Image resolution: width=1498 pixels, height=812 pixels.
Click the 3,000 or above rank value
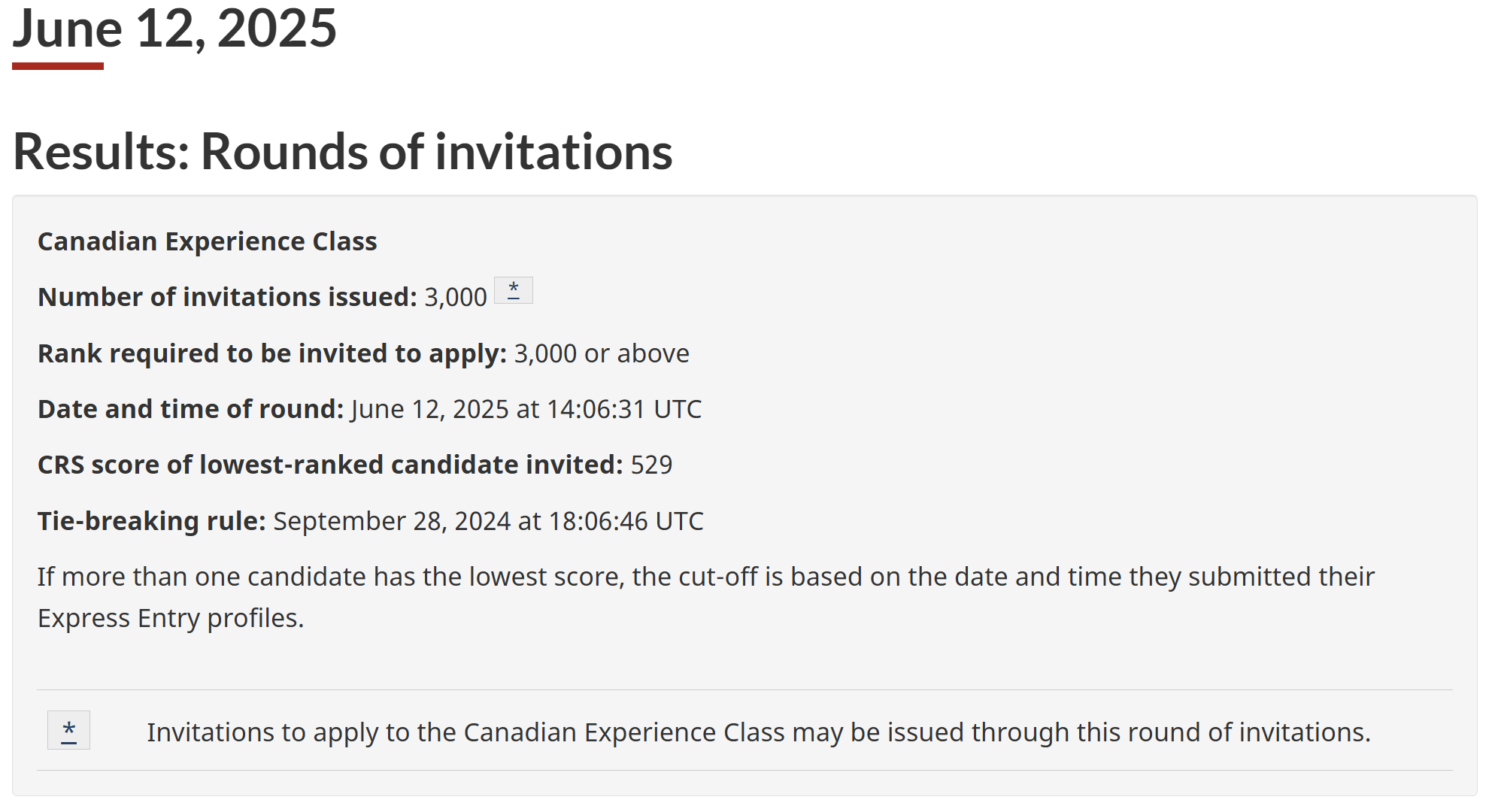[x=602, y=353]
